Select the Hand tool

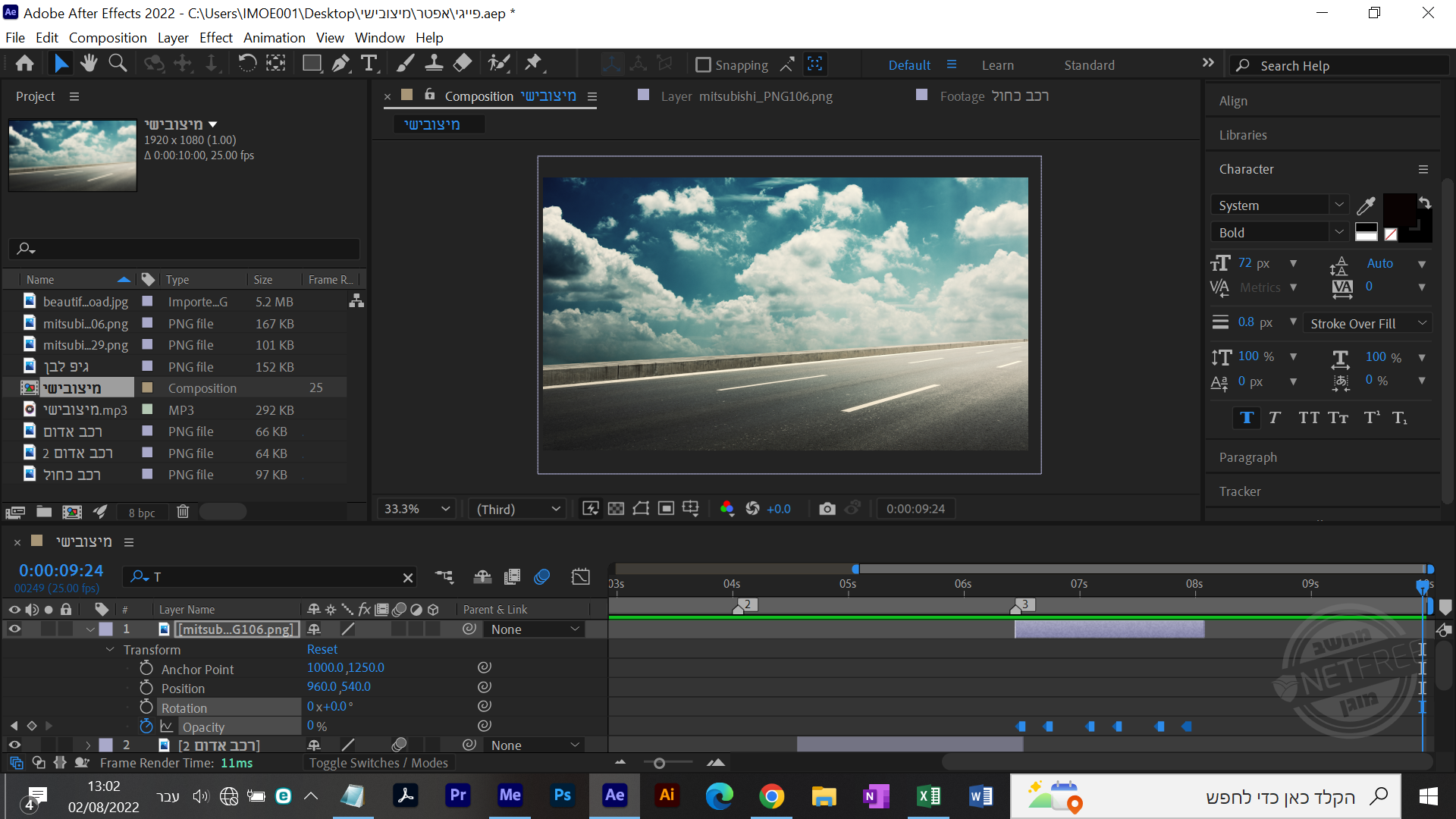click(x=89, y=64)
